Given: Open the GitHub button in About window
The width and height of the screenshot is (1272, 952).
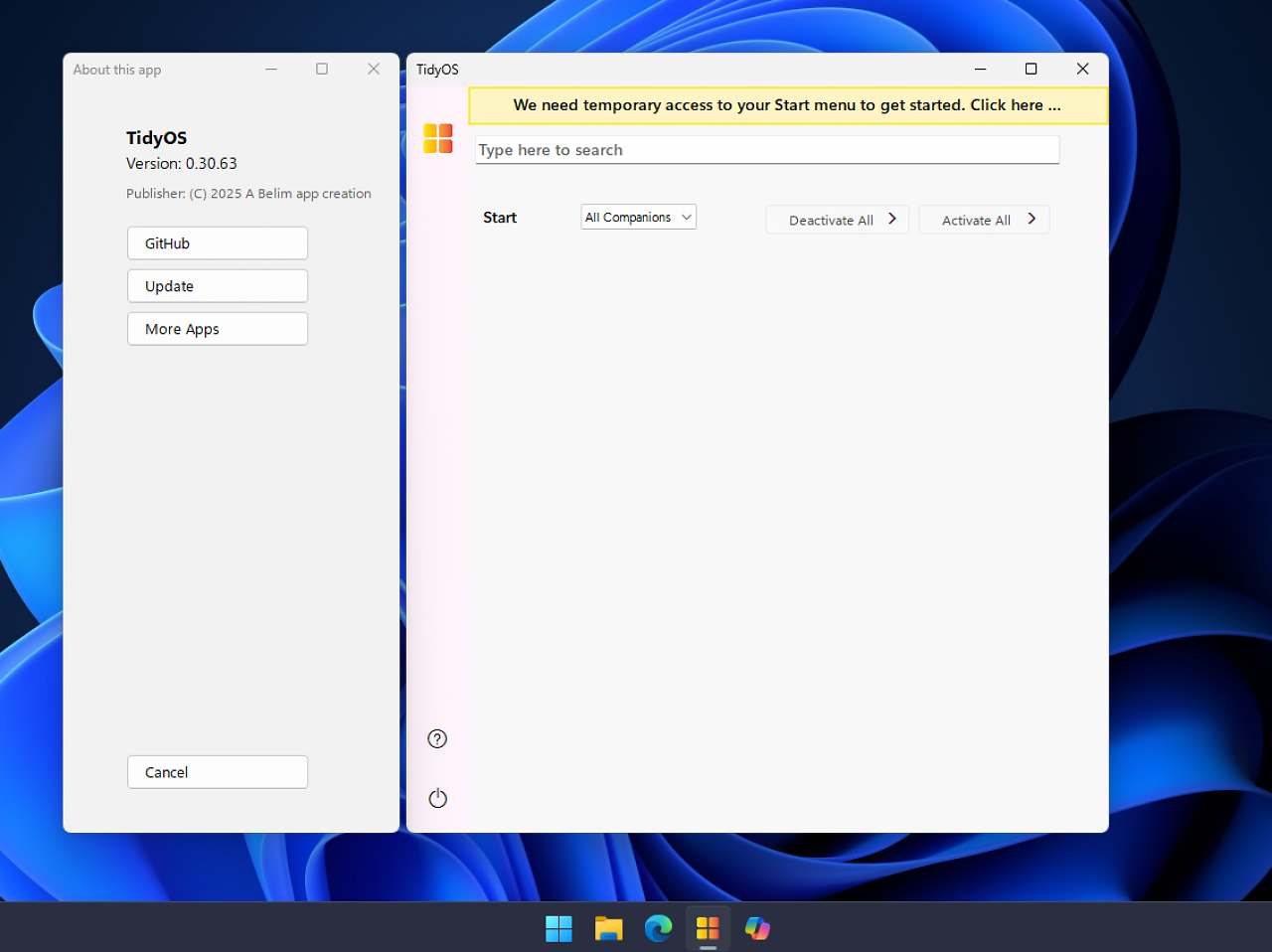Looking at the screenshot, I should click(x=218, y=243).
